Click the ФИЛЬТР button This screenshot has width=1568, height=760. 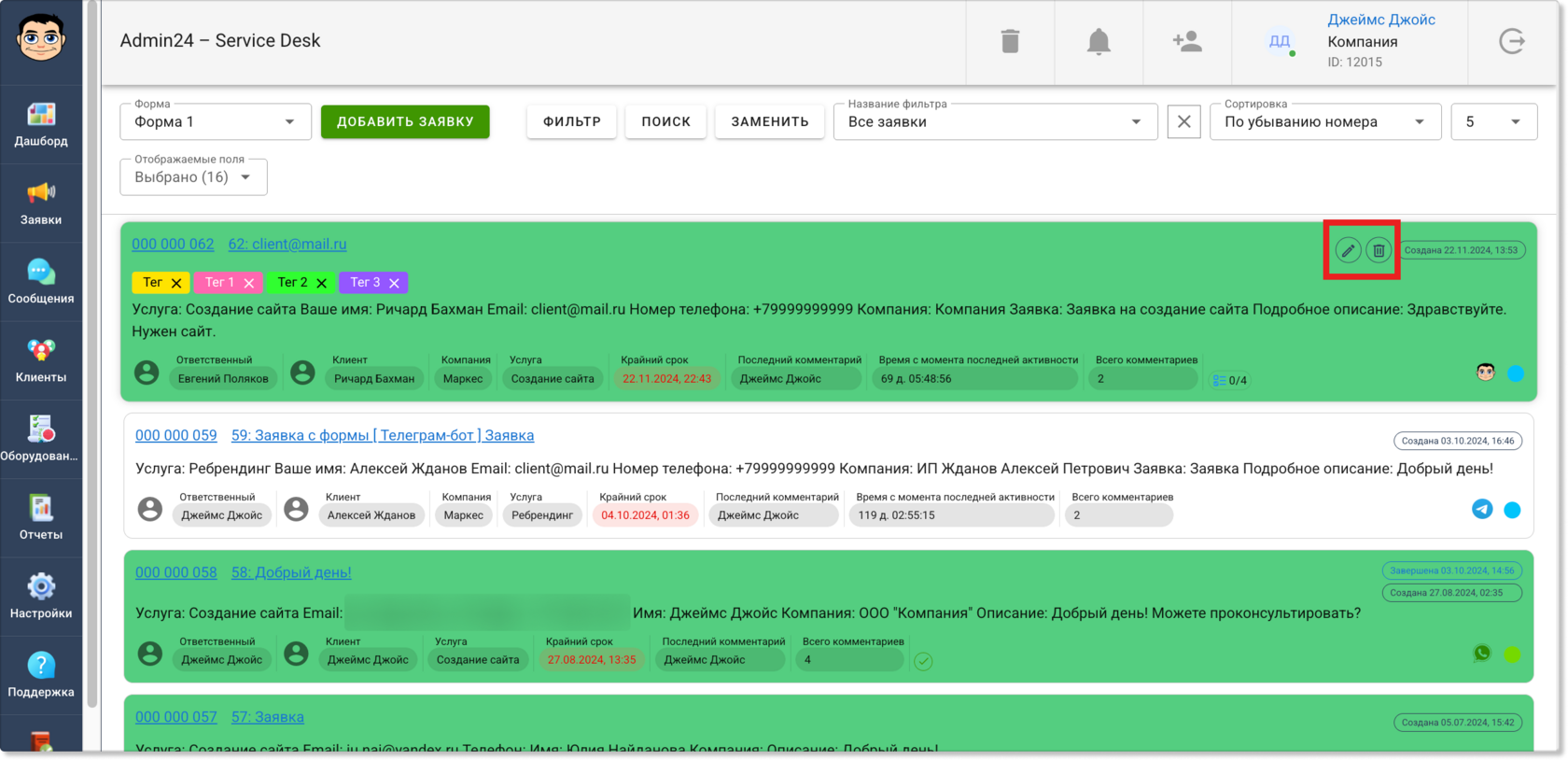(572, 121)
